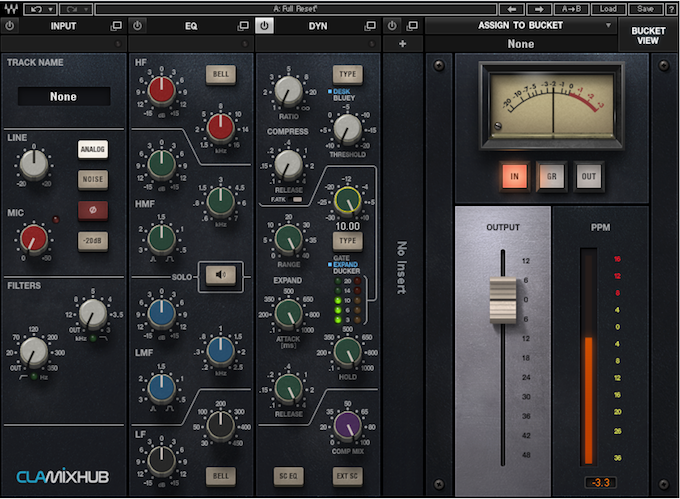Toggle the EQ SOLO speaker icon
Image resolution: width=680 pixels, height=499 pixels.
(221, 275)
